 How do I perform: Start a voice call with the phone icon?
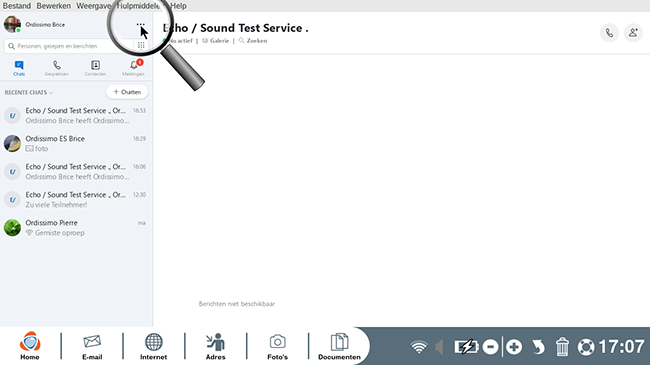(x=609, y=33)
